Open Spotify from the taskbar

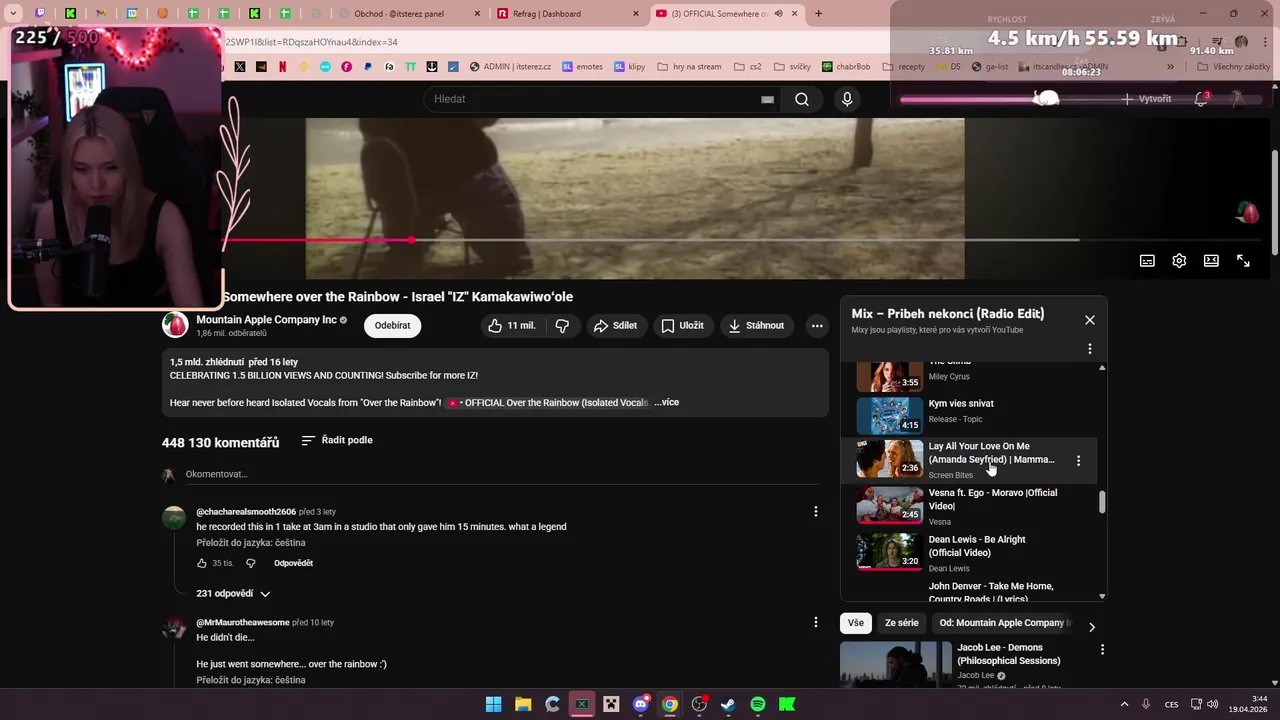coord(758,704)
